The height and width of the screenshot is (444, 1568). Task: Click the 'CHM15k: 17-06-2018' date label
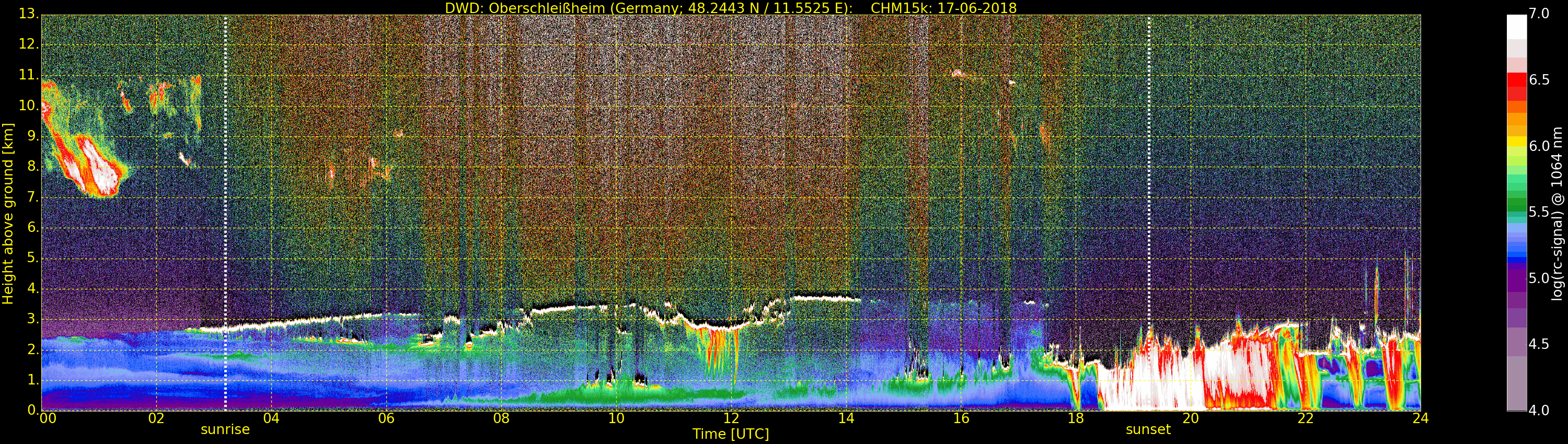943,8
